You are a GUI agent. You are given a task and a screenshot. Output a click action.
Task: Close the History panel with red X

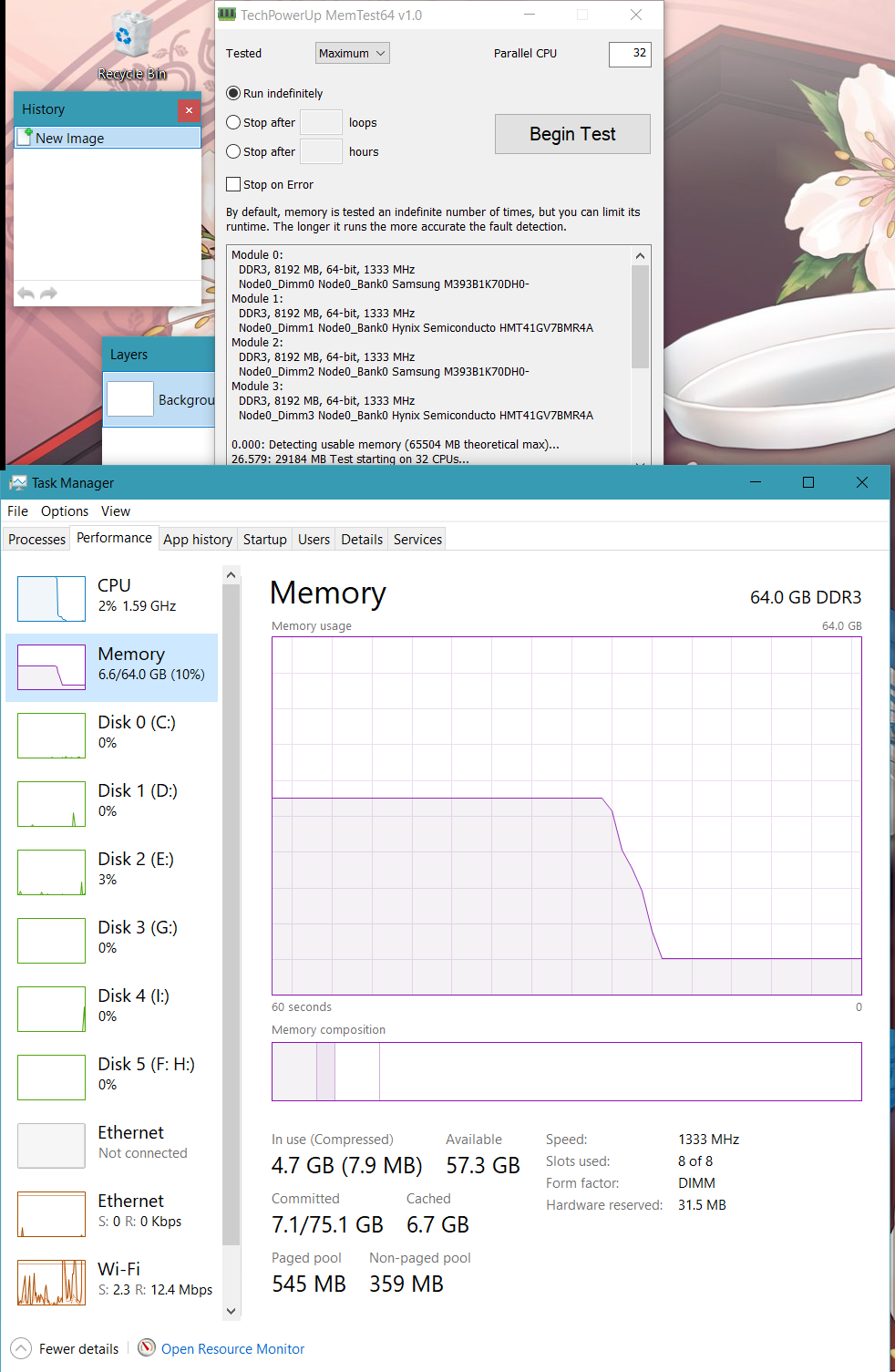189,110
